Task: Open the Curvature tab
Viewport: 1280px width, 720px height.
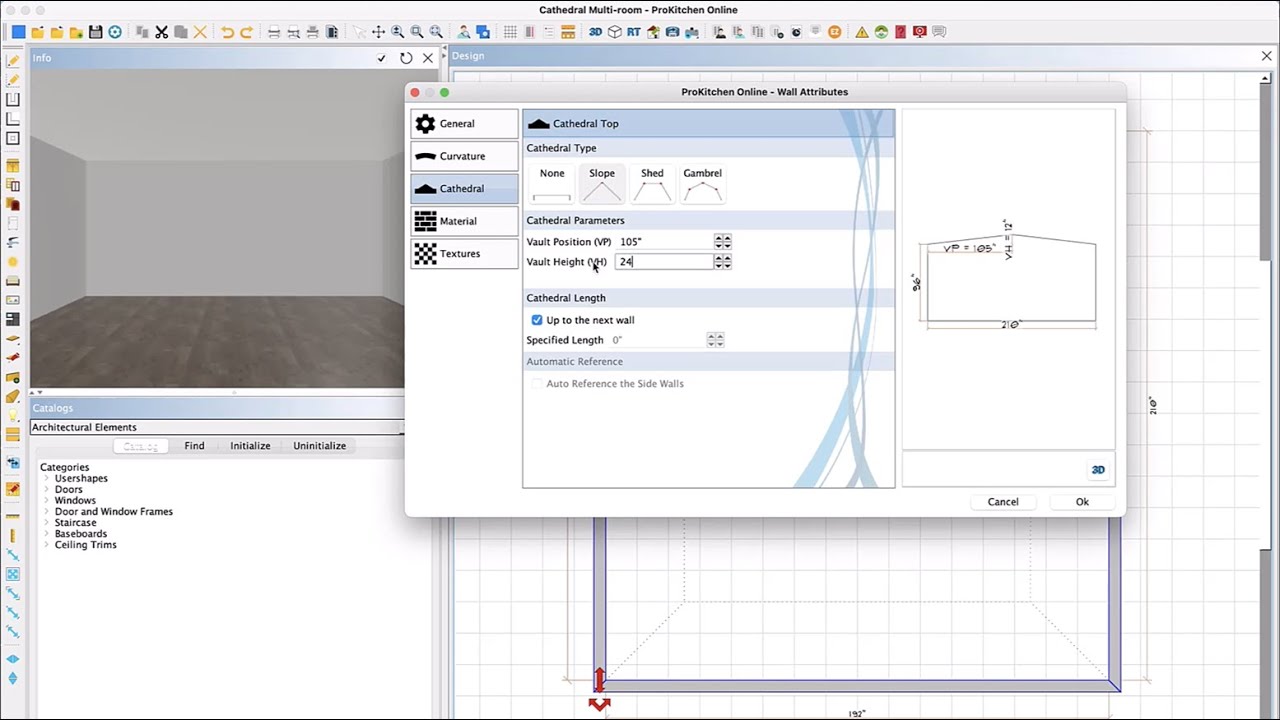Action: tap(464, 156)
